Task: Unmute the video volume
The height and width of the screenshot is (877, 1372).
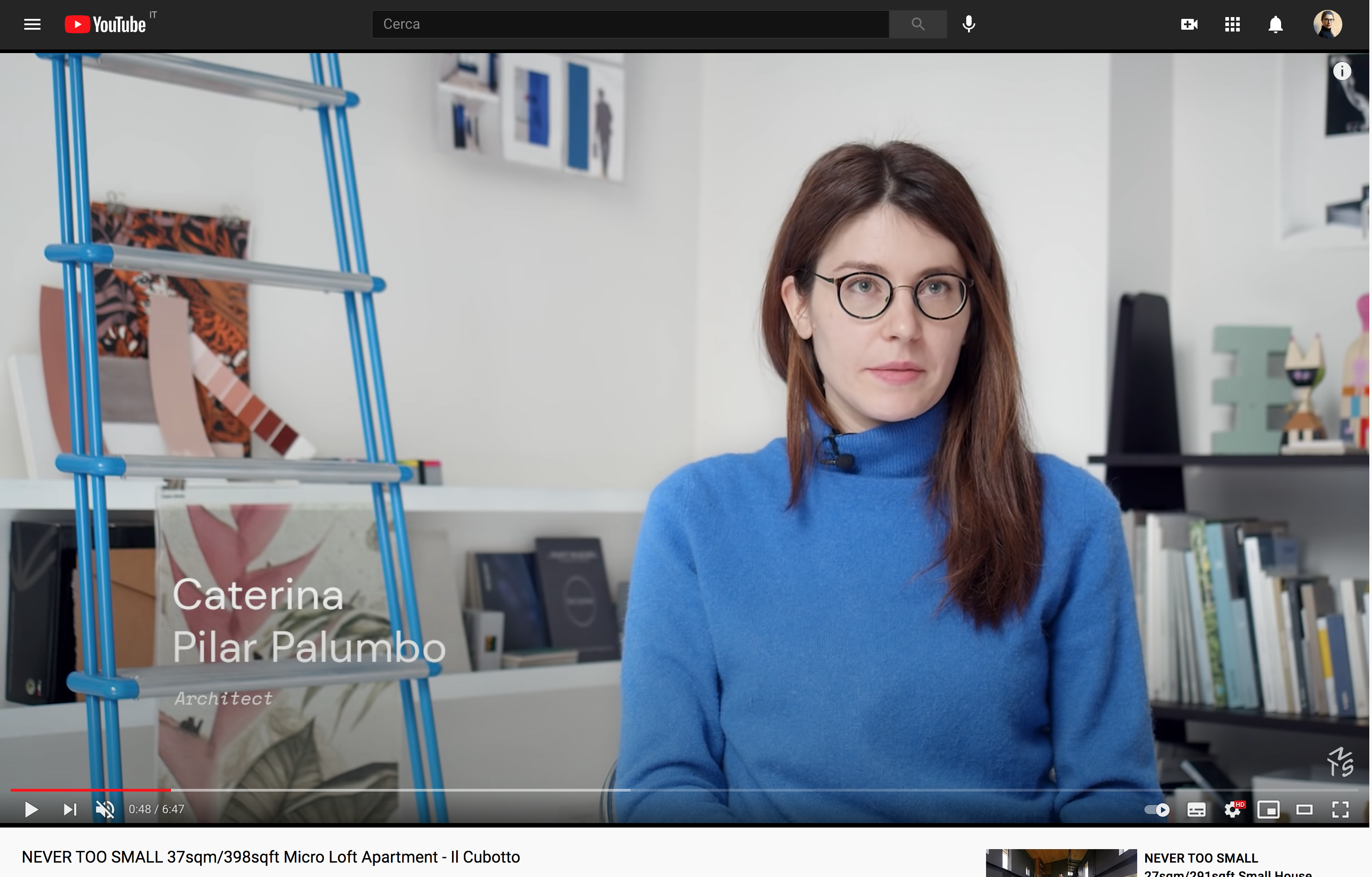Action: point(105,809)
